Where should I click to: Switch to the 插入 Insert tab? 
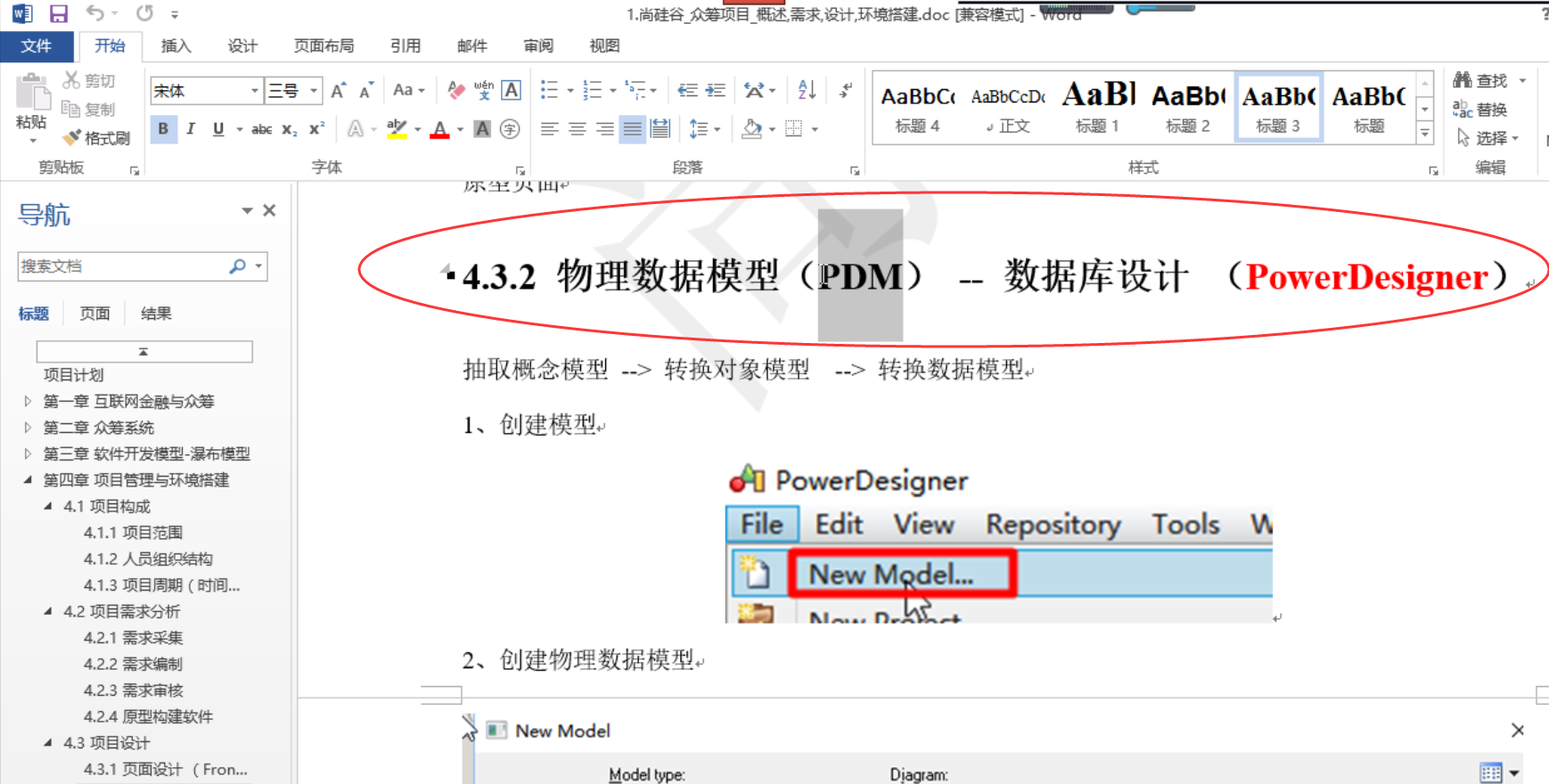coord(176,46)
